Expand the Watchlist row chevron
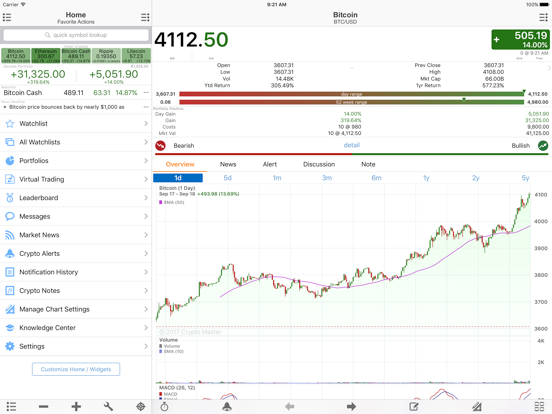This screenshot has width=552, height=414. [x=146, y=124]
